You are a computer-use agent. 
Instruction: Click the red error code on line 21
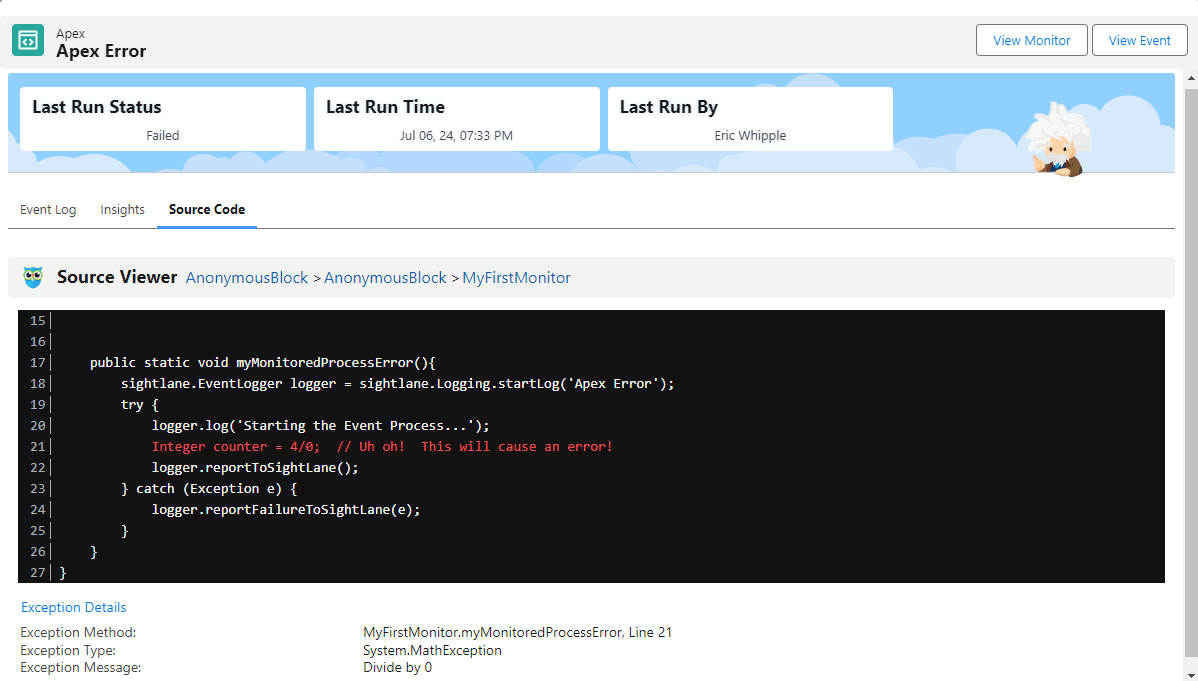pos(382,447)
